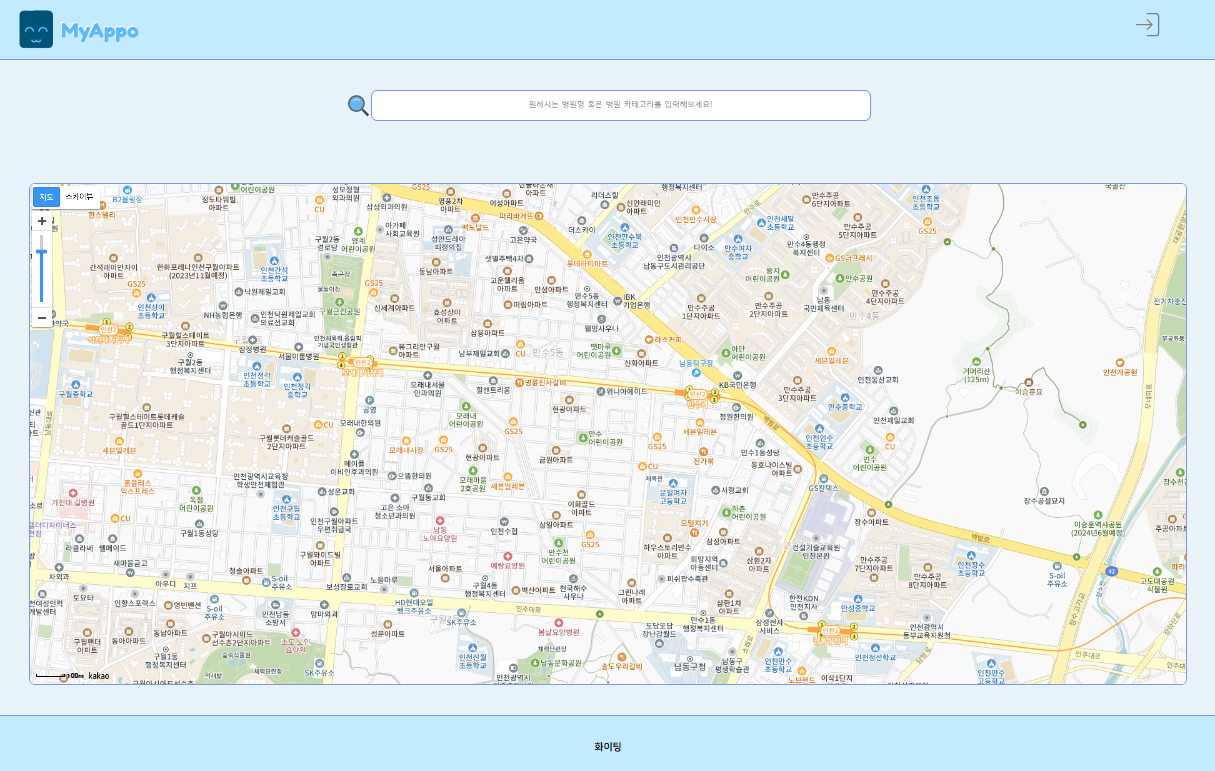Open the MyAppo home text link
The height and width of the screenshot is (771, 1215).
point(99,31)
